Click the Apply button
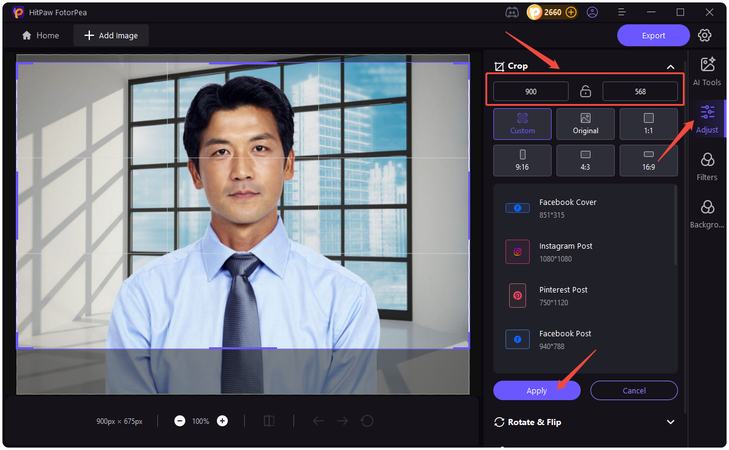This screenshot has width=729, height=450. (536, 390)
